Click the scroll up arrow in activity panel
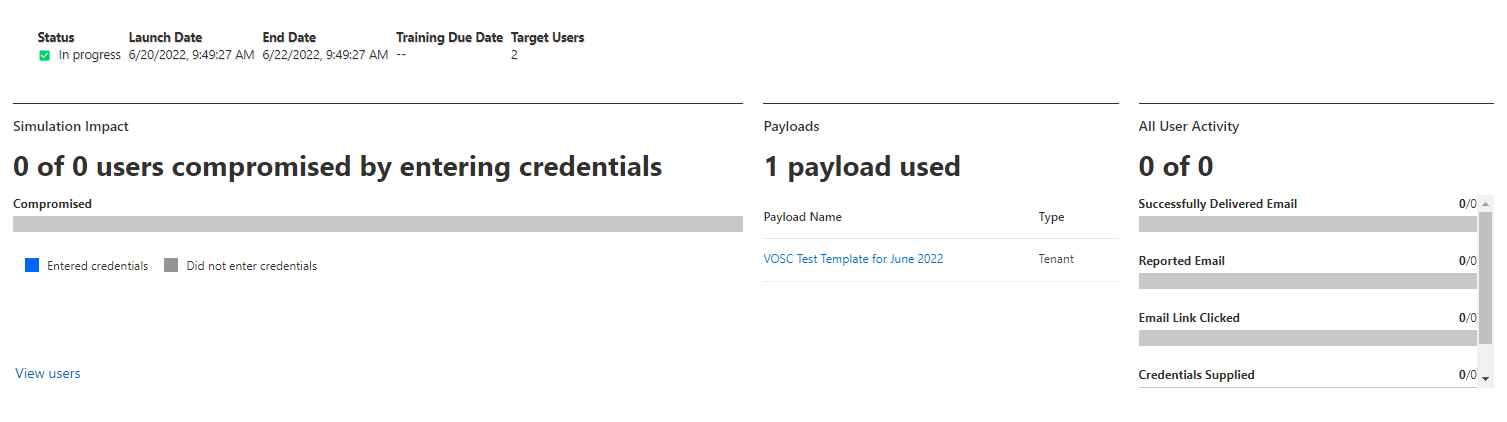 point(1486,204)
